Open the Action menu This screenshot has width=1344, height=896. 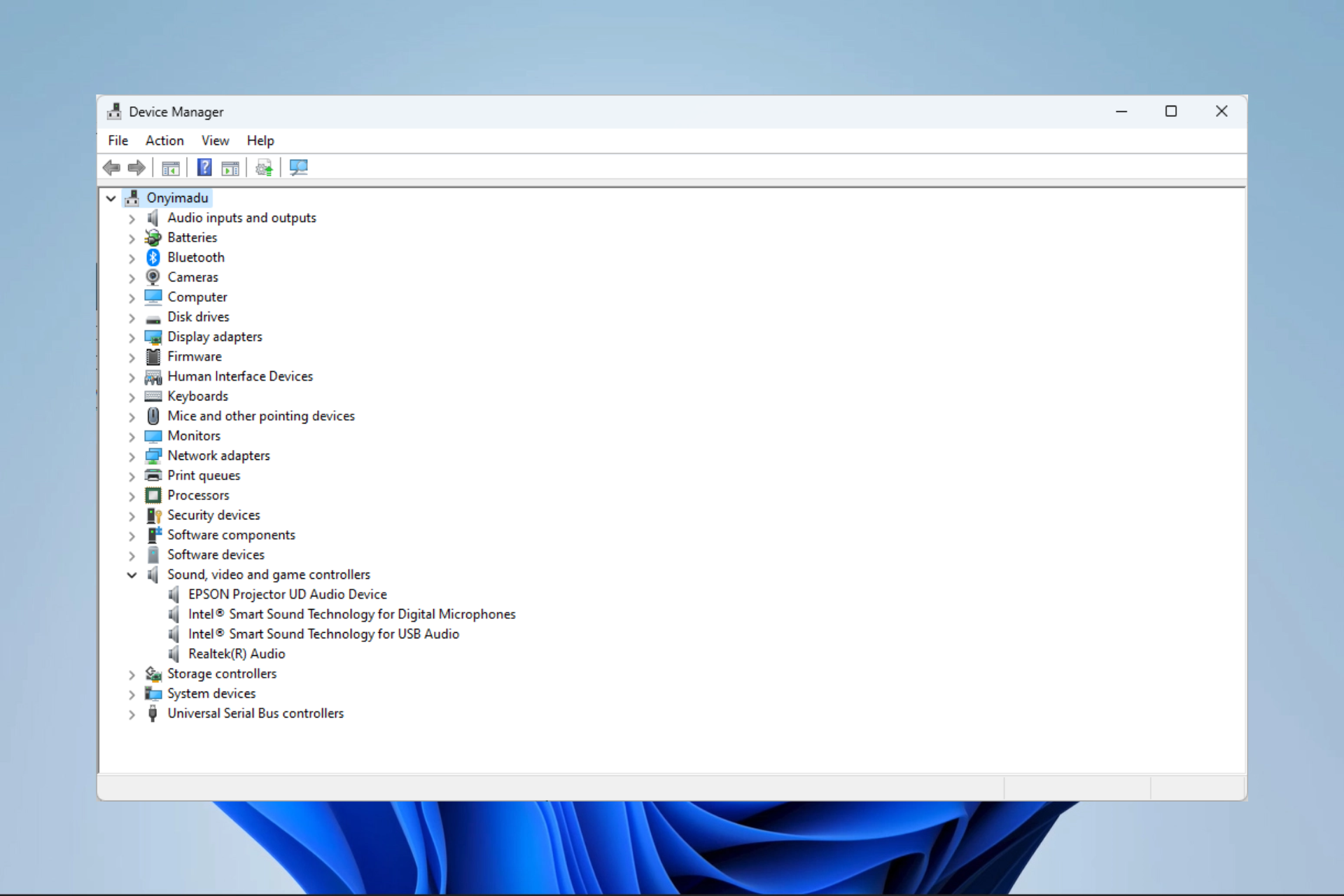point(164,141)
